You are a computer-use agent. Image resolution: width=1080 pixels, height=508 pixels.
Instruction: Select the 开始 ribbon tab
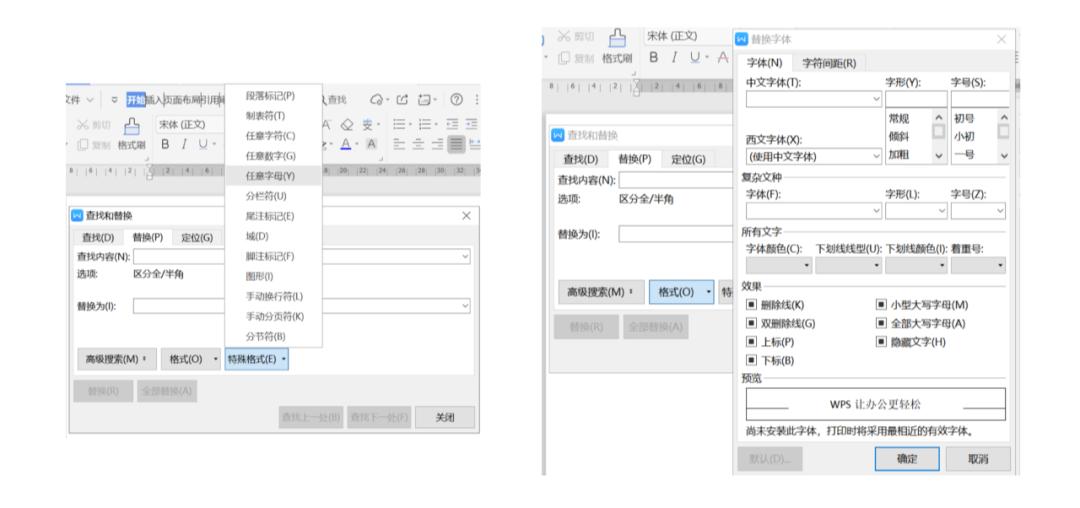[136, 100]
